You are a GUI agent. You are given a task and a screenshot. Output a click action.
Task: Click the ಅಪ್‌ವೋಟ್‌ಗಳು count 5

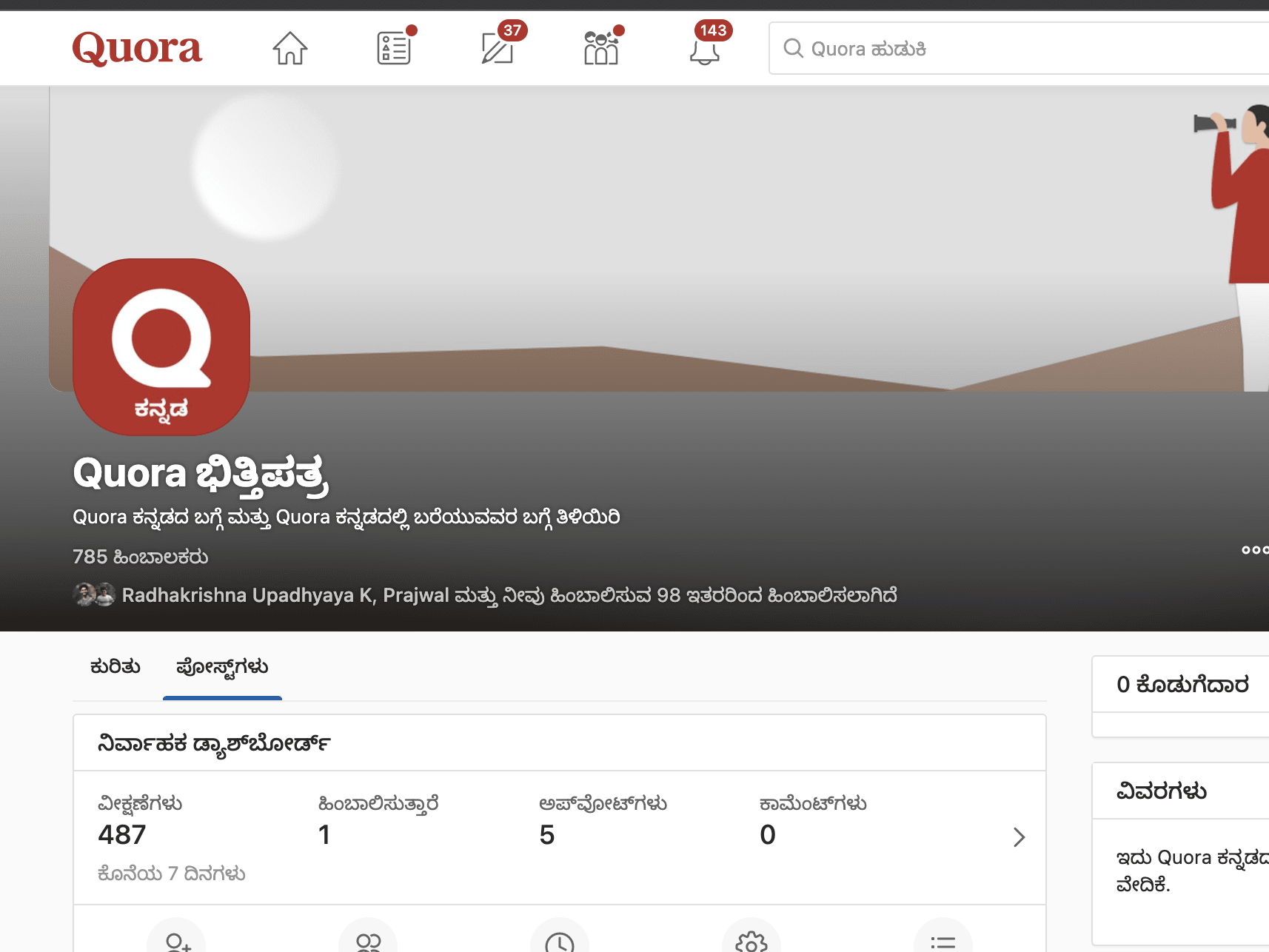click(x=547, y=835)
